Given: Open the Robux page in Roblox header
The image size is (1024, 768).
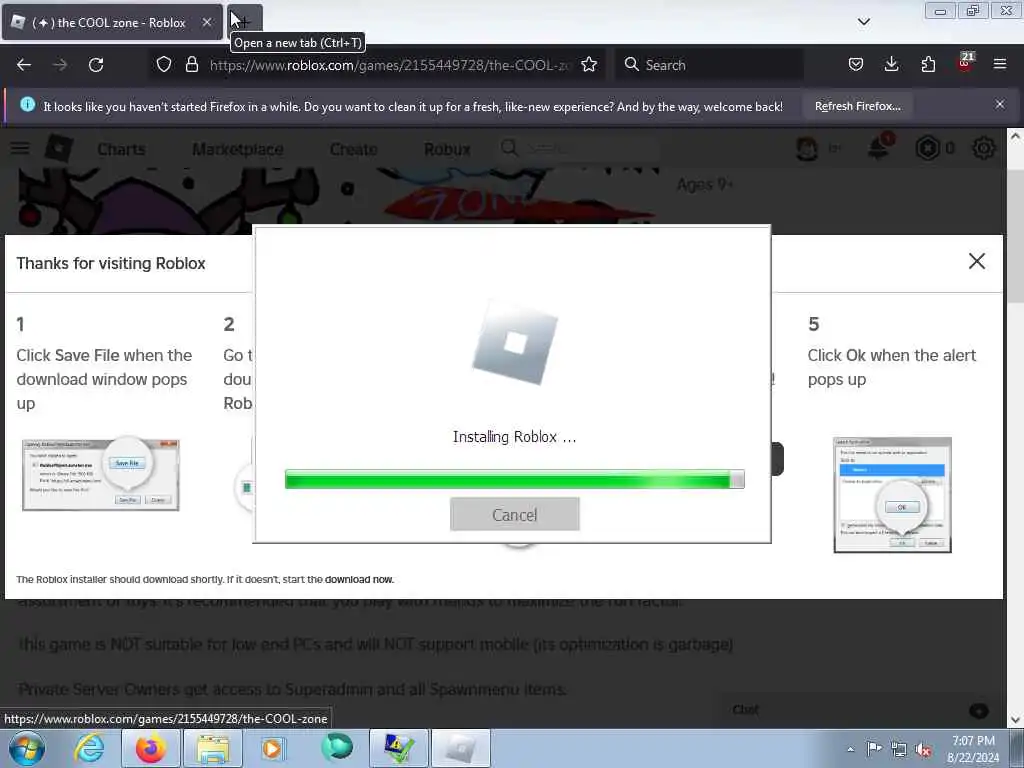Looking at the screenshot, I should click(x=447, y=150).
